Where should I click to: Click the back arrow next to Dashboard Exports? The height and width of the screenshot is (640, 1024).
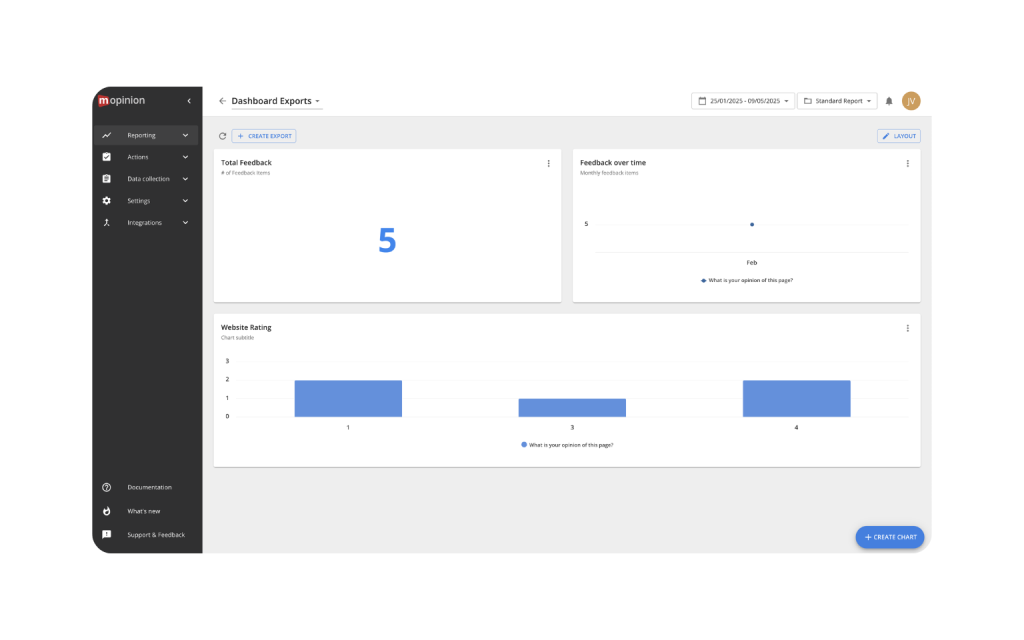point(222,101)
